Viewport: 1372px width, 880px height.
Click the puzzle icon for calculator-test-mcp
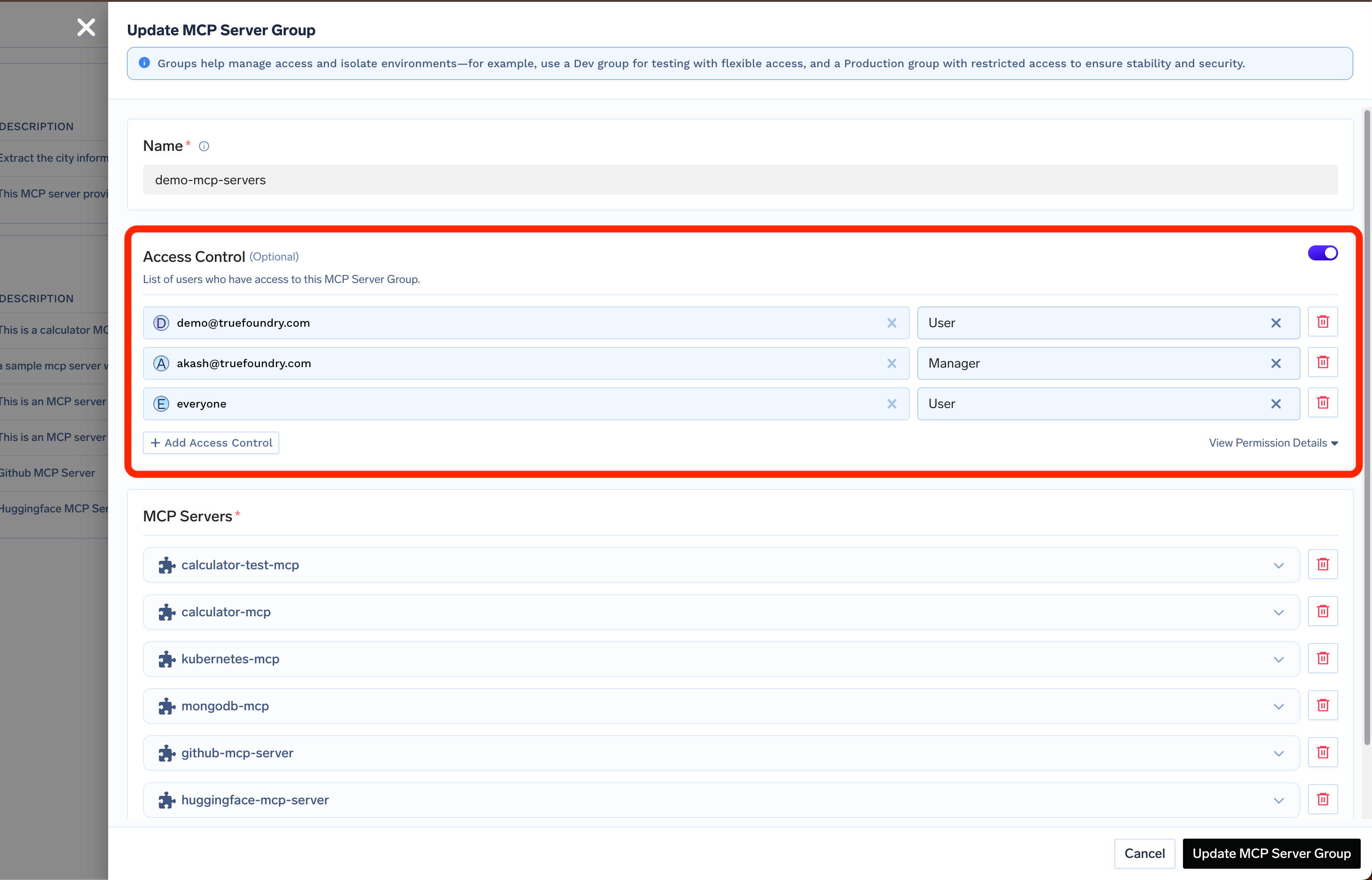(166, 565)
